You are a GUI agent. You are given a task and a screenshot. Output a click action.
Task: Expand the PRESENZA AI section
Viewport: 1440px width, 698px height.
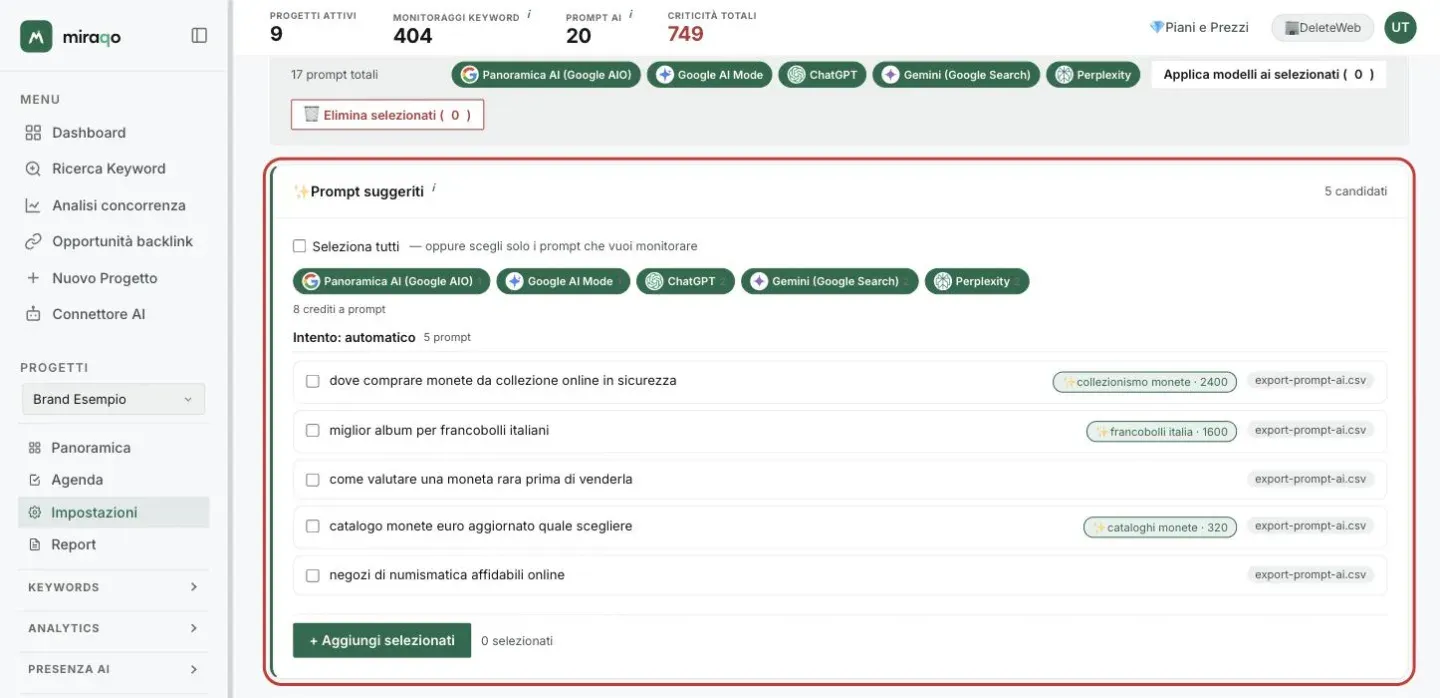(113, 669)
